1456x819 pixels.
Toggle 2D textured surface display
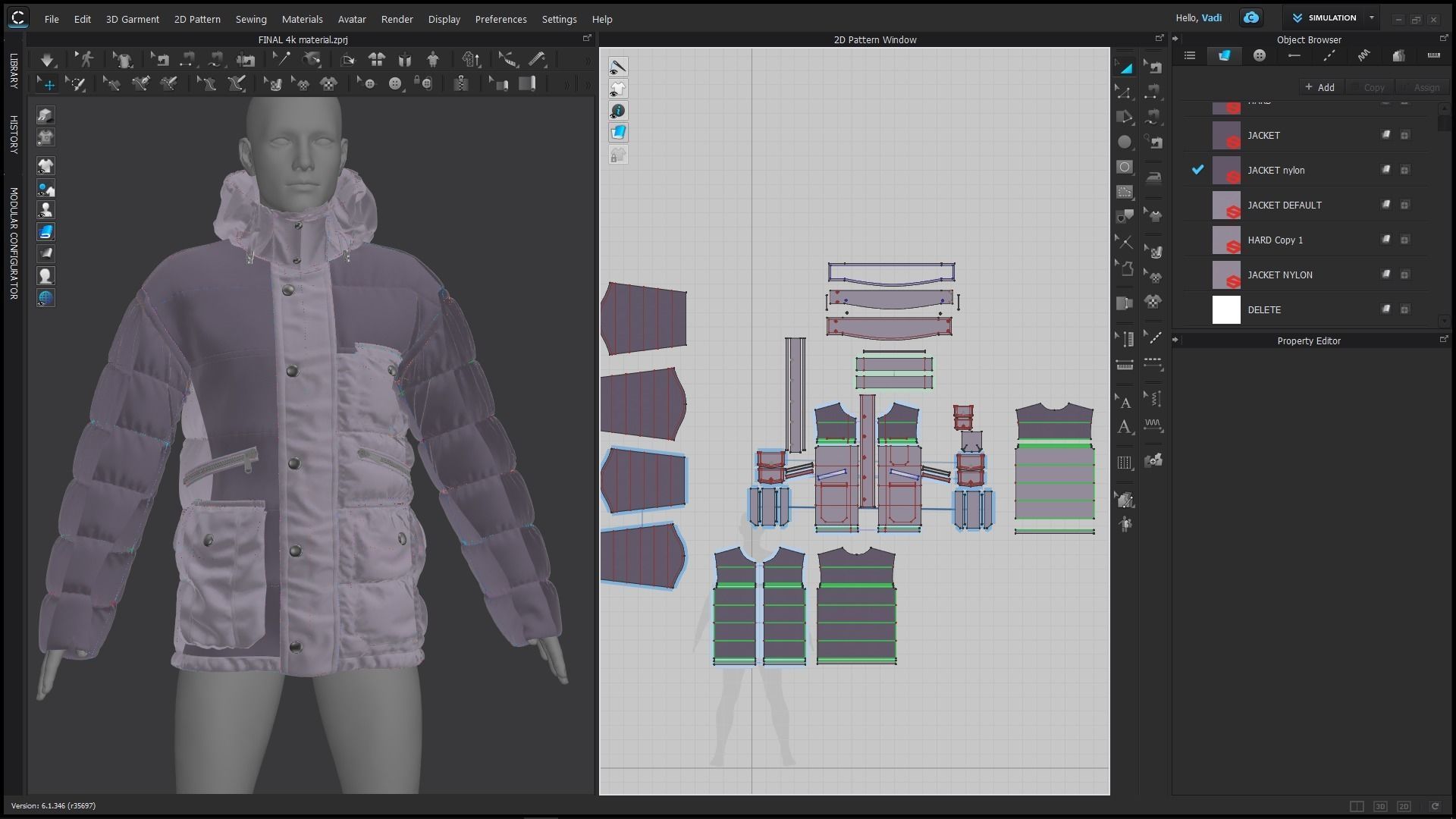(x=618, y=133)
